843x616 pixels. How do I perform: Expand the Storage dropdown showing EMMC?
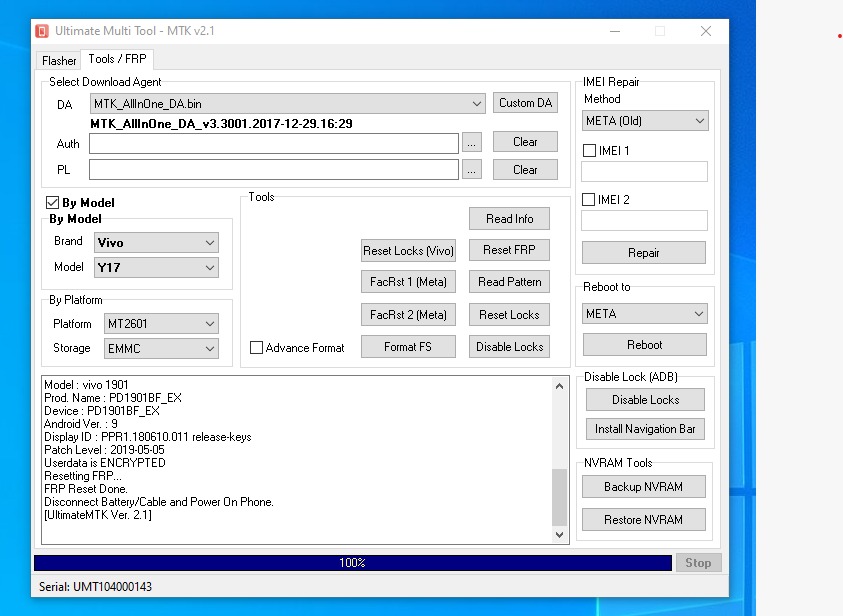pos(161,348)
